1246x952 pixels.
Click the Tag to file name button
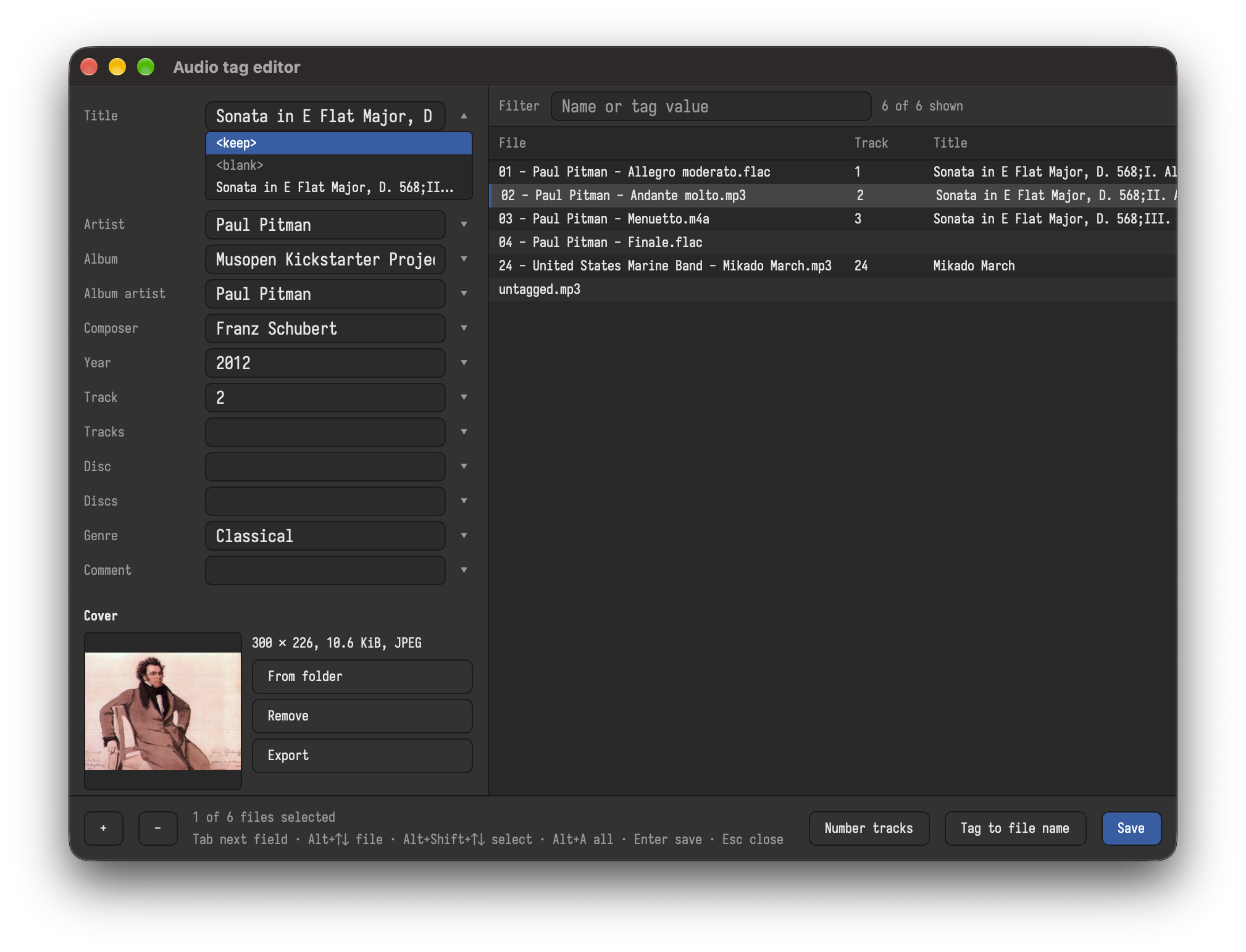point(1015,828)
